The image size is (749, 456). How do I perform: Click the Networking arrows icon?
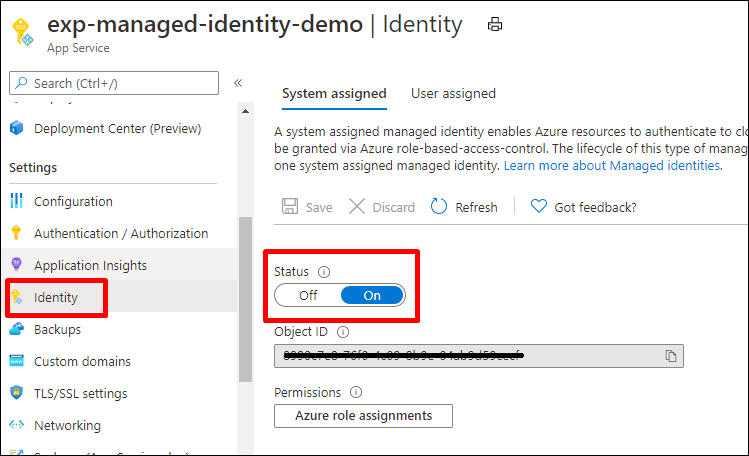tap(17, 424)
